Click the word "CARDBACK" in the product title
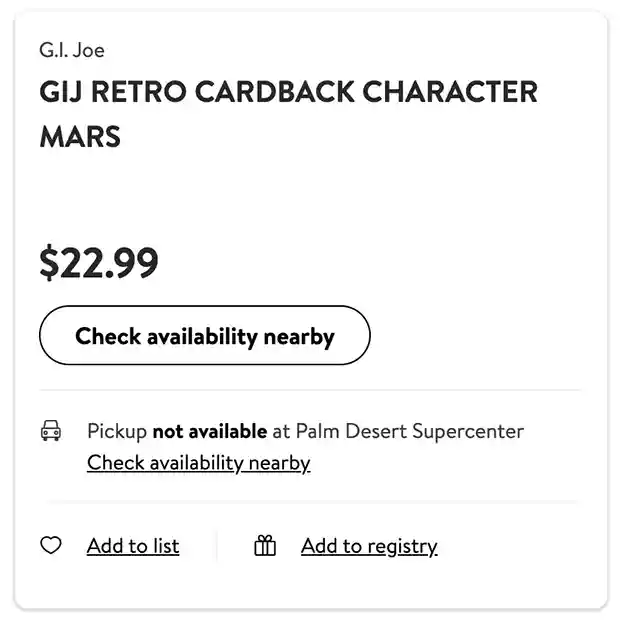 (274, 92)
